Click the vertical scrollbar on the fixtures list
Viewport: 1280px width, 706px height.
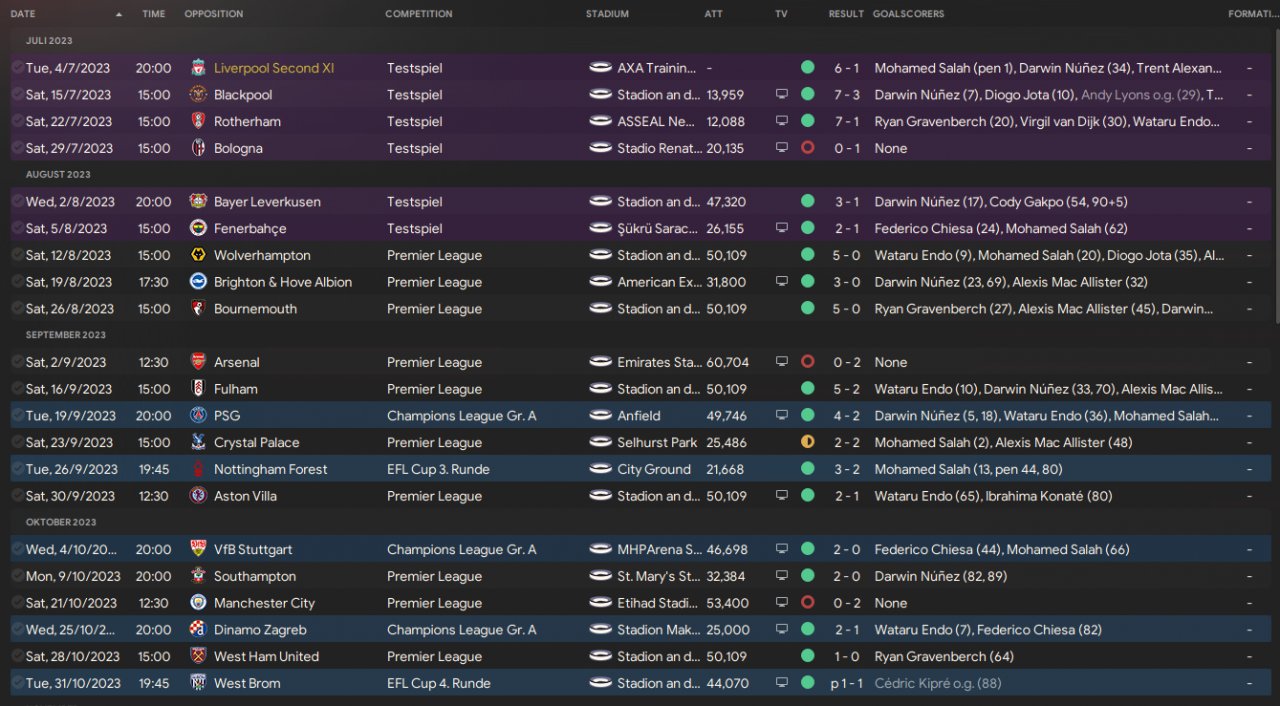point(1274,175)
